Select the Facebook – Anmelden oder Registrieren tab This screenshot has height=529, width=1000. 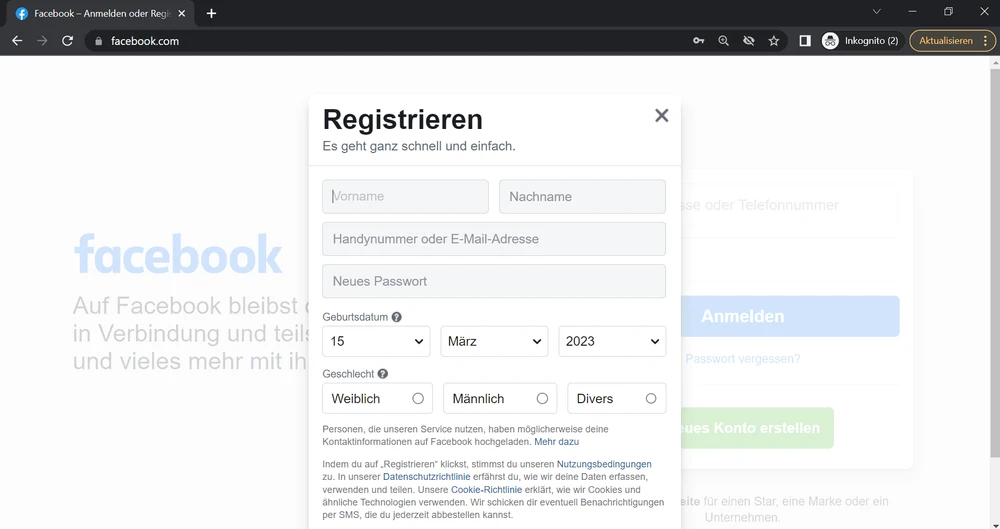click(x=102, y=13)
